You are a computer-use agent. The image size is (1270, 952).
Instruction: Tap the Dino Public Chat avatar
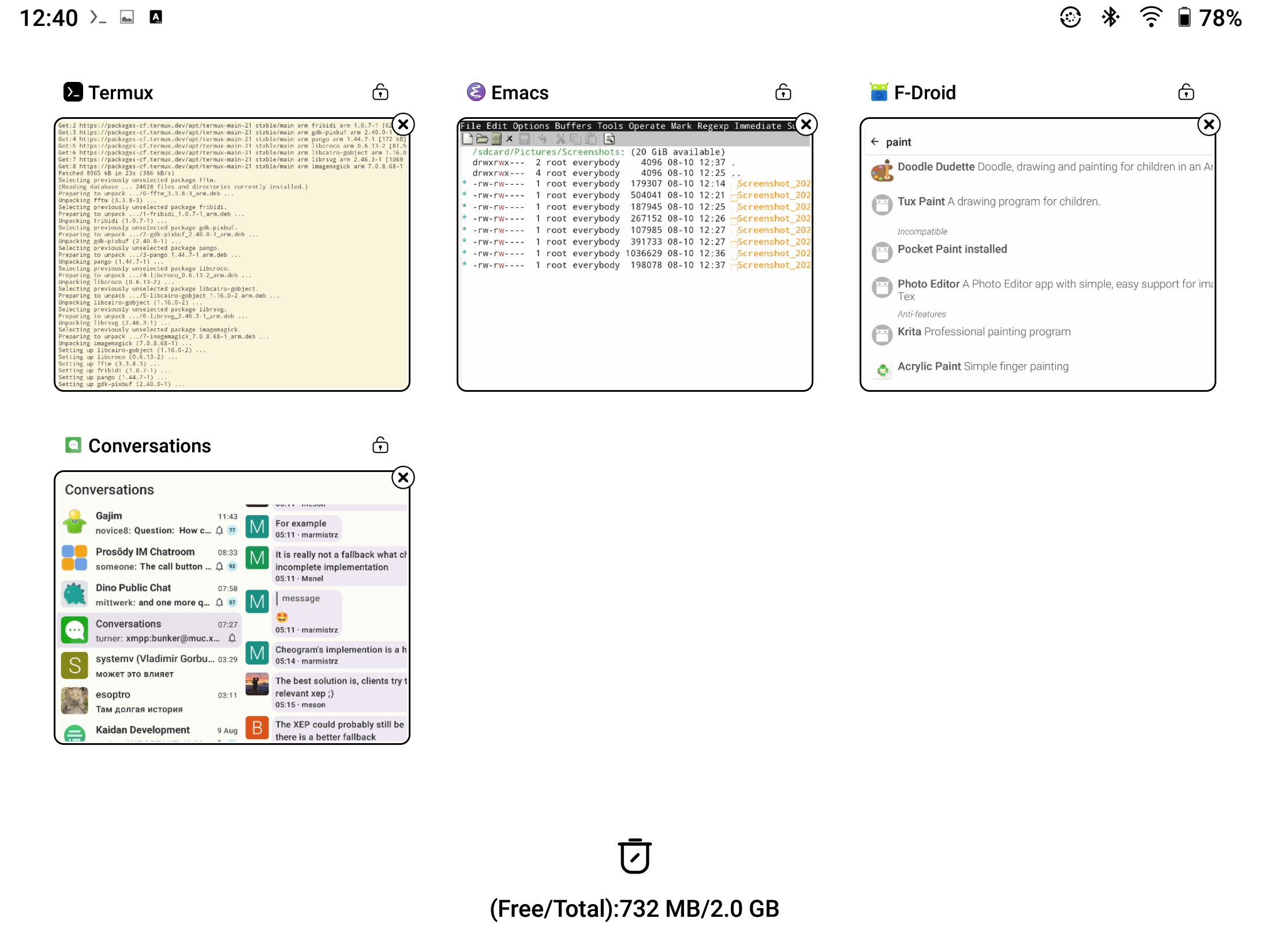coord(74,594)
